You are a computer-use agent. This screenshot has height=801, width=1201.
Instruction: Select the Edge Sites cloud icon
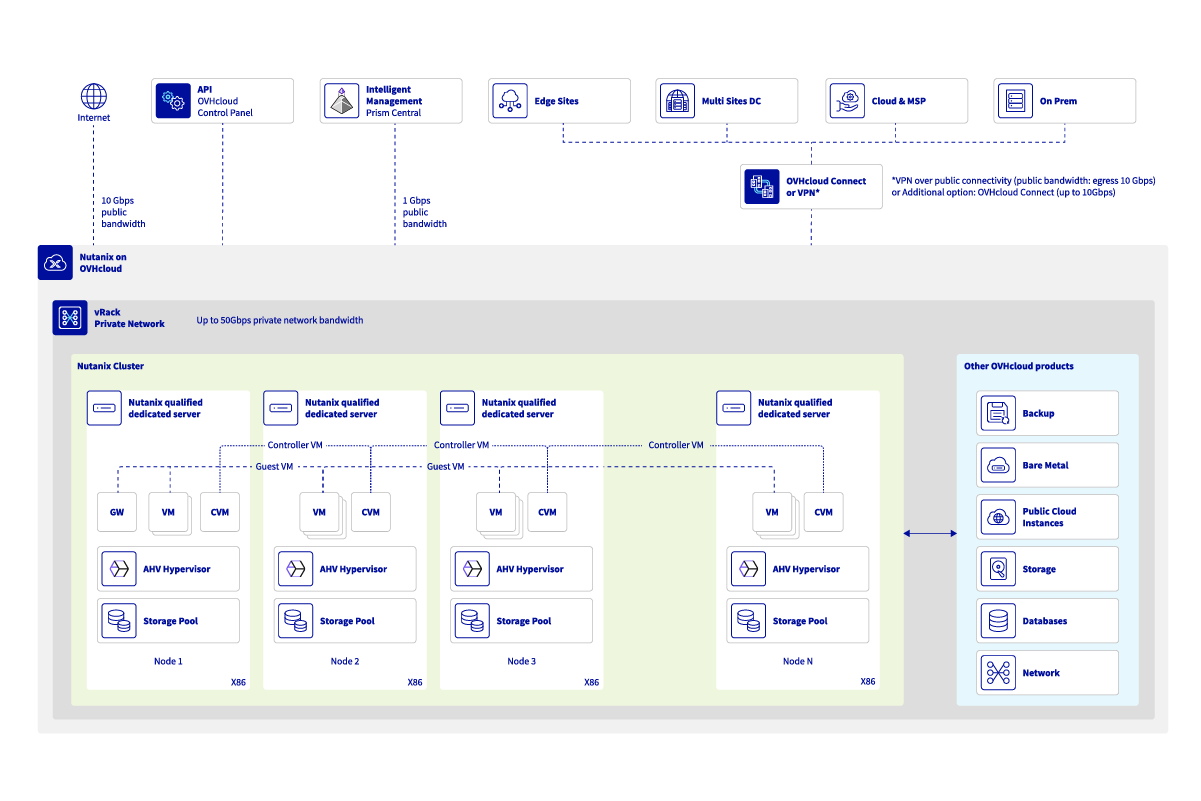point(511,101)
